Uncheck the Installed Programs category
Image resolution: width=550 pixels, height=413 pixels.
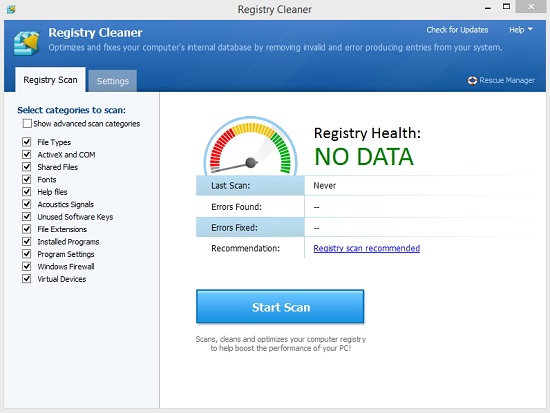tap(27, 241)
